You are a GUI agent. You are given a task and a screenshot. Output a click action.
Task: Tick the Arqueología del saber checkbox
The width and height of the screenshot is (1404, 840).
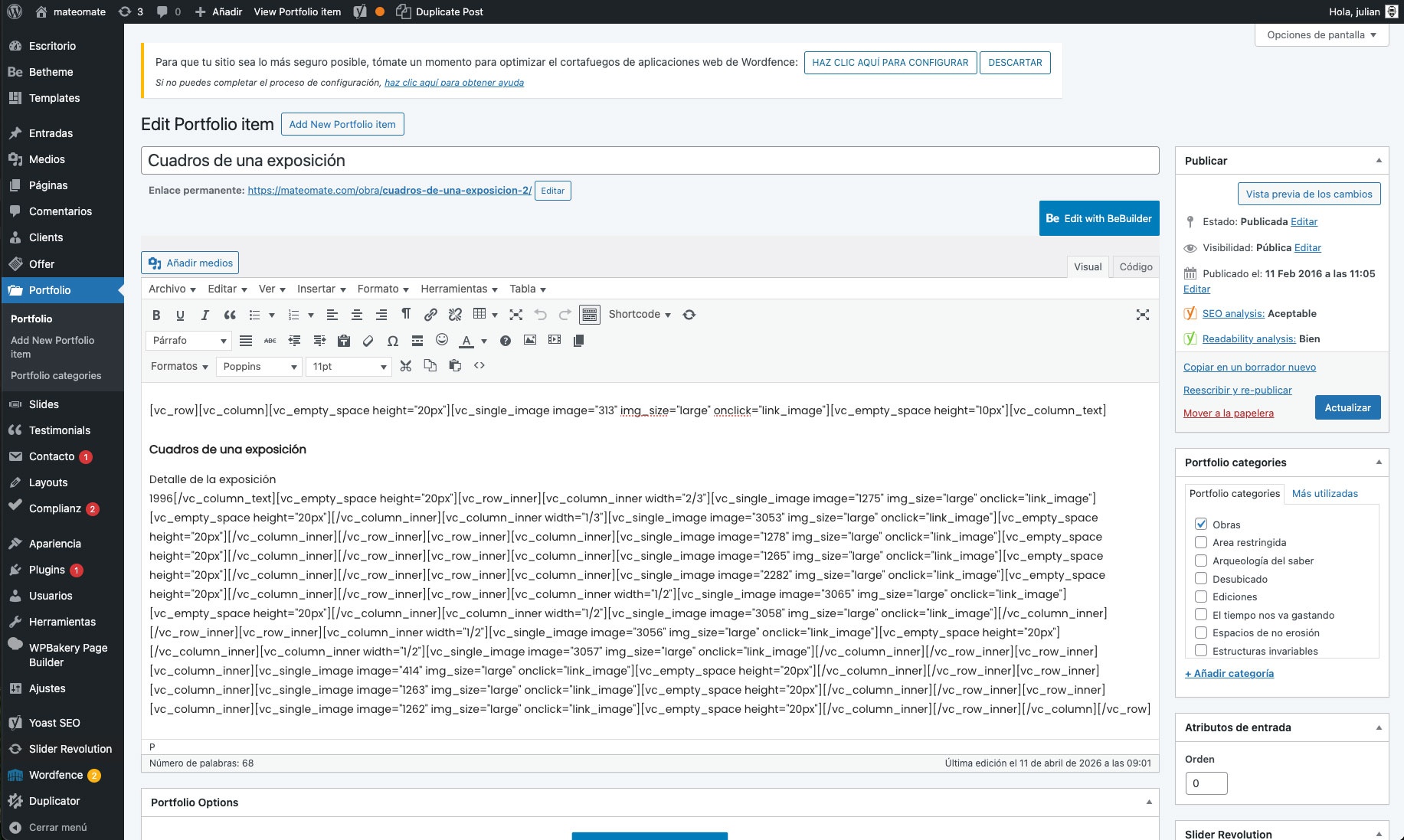[1201, 561]
